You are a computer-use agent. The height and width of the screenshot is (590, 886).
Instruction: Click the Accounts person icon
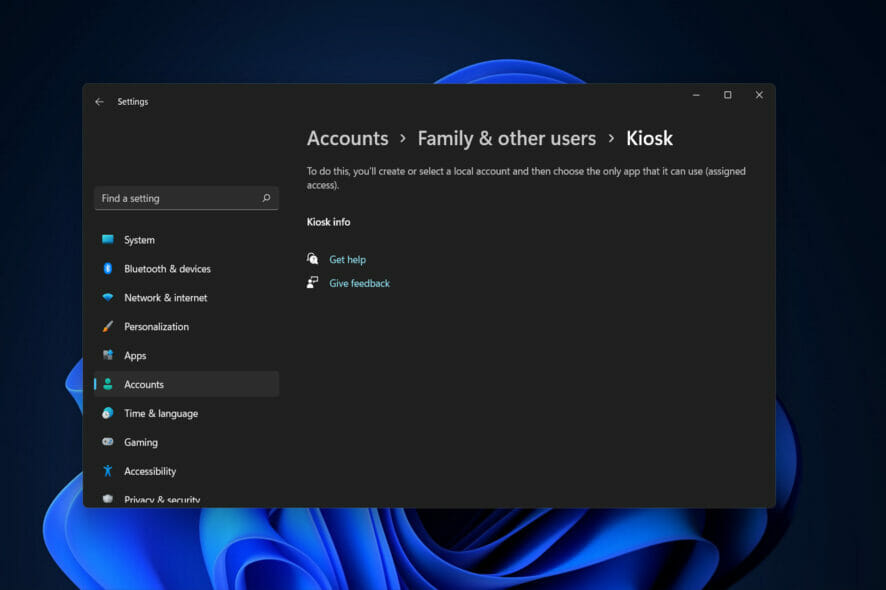pos(107,384)
